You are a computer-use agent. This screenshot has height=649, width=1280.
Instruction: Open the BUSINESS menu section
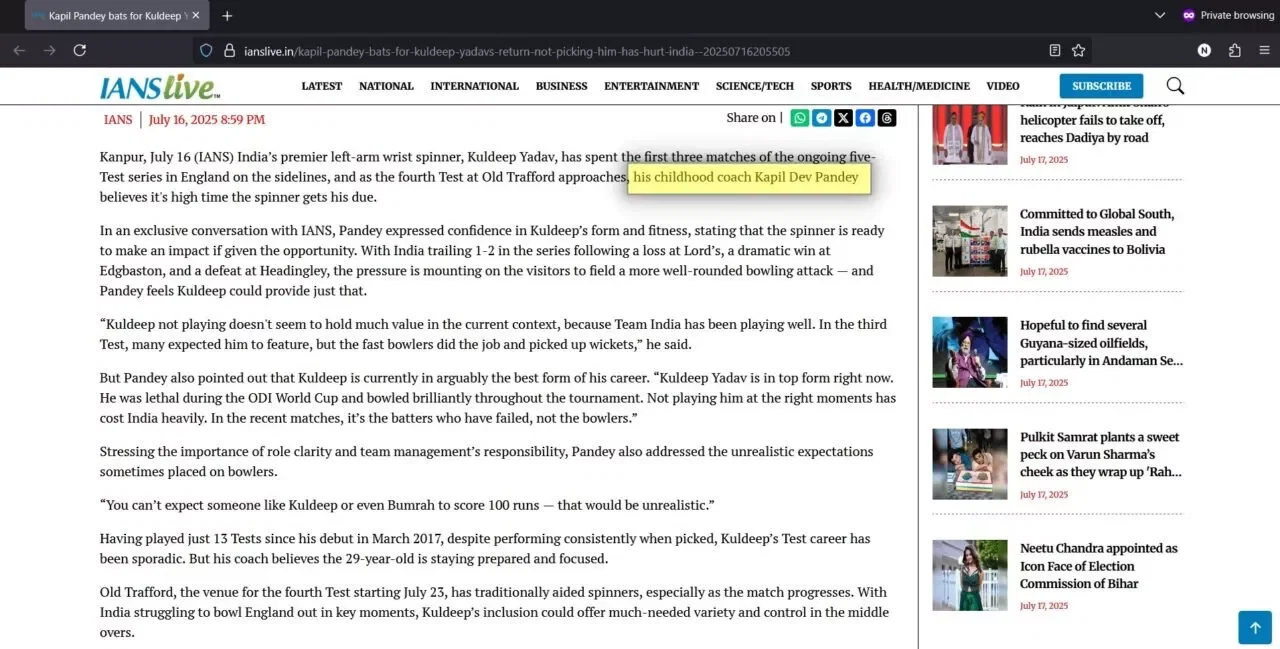click(561, 86)
